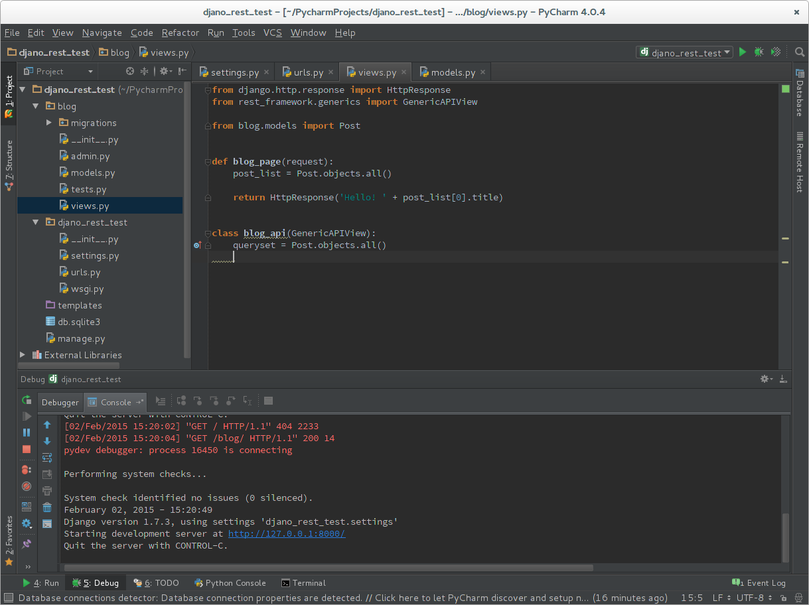Open the Refactor menu
This screenshot has width=809, height=605.
[x=180, y=33]
